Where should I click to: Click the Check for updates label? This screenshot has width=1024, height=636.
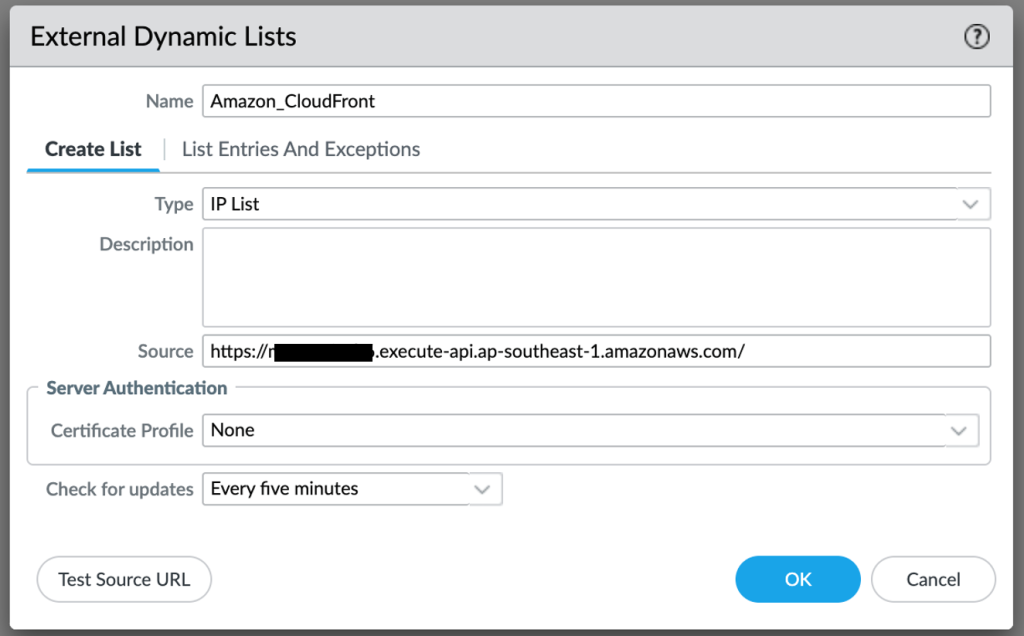(119, 489)
